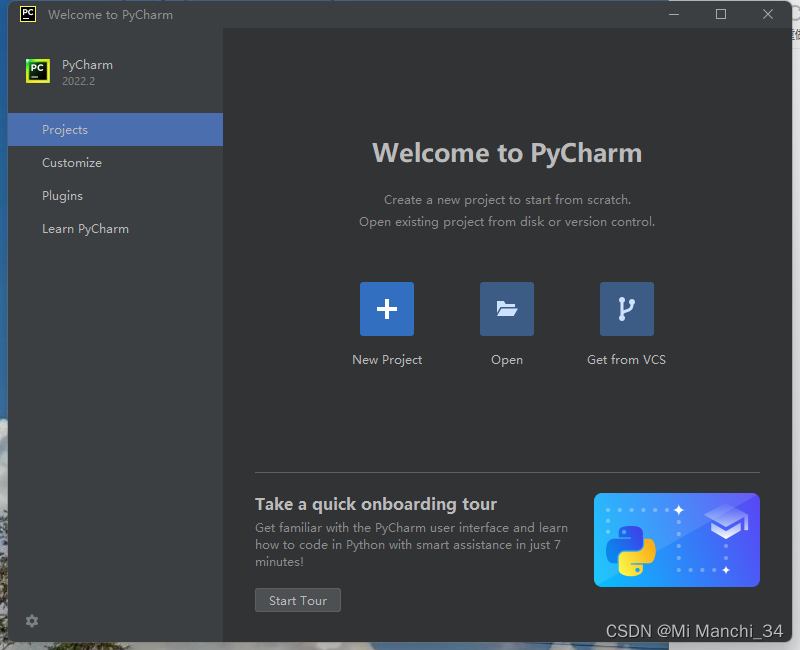The width and height of the screenshot is (800, 650).
Task: Click the Python onboarding tour banner image
Action: (x=677, y=540)
